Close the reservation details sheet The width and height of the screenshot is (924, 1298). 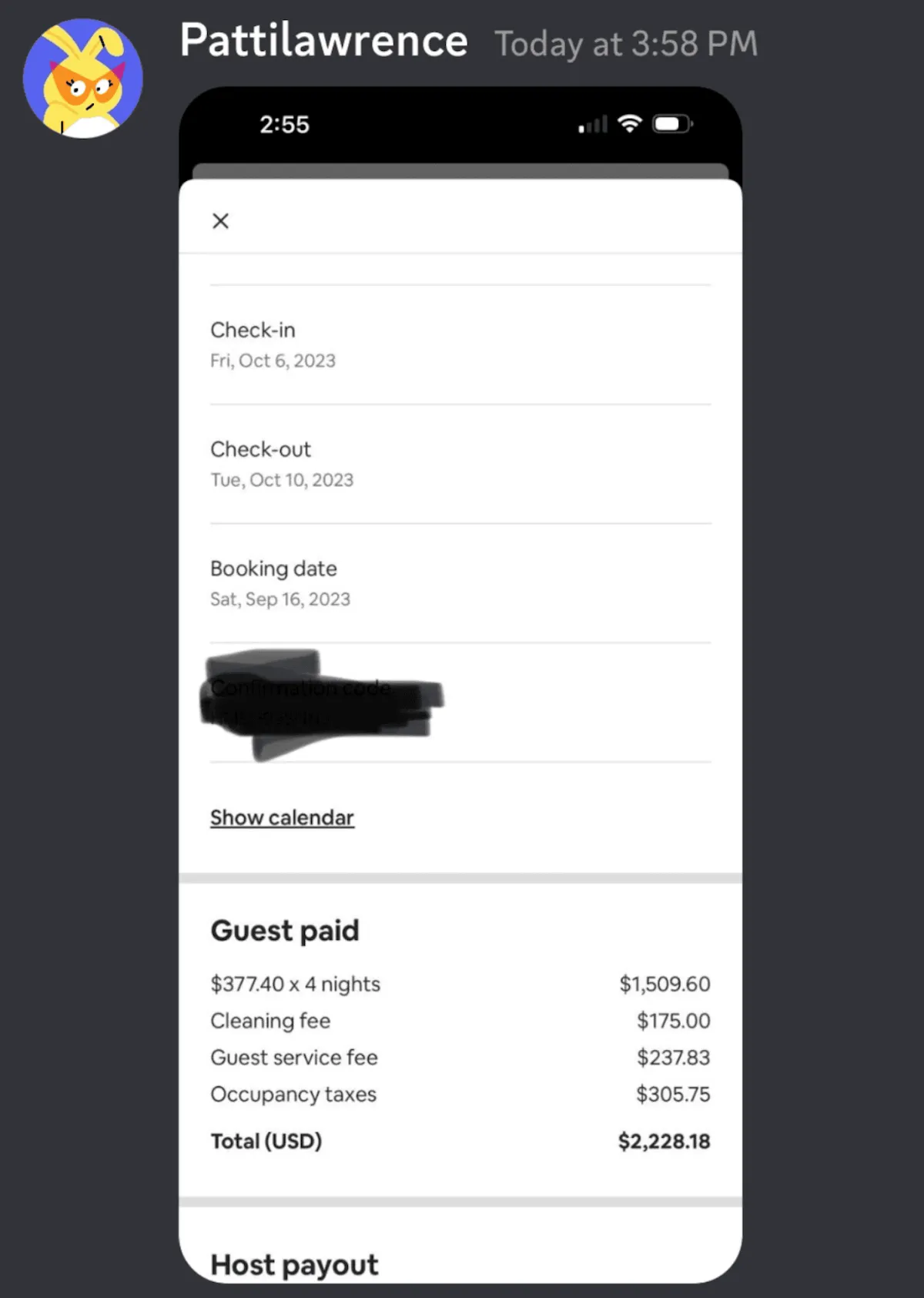point(220,221)
